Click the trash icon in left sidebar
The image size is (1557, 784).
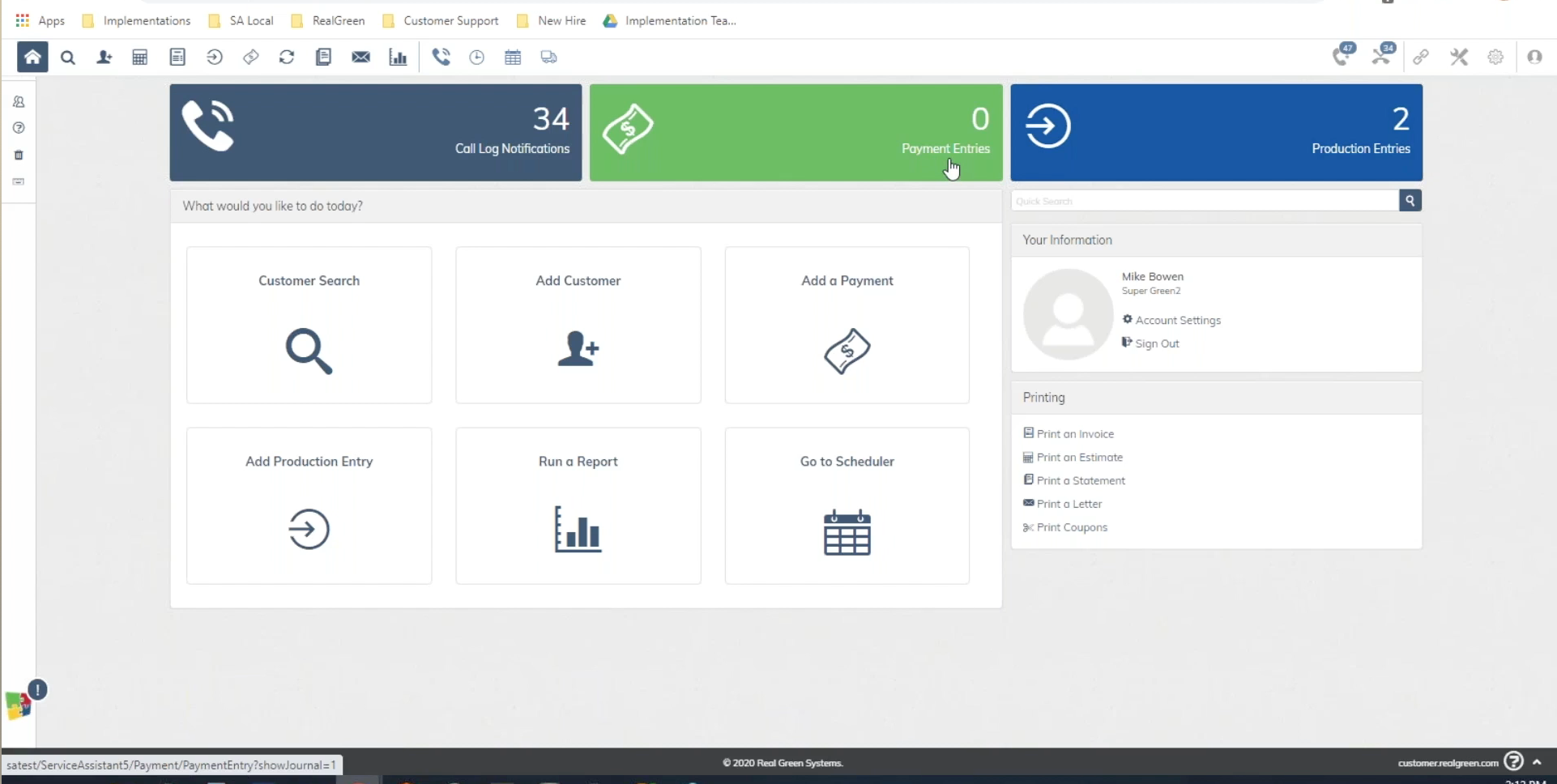[19, 155]
